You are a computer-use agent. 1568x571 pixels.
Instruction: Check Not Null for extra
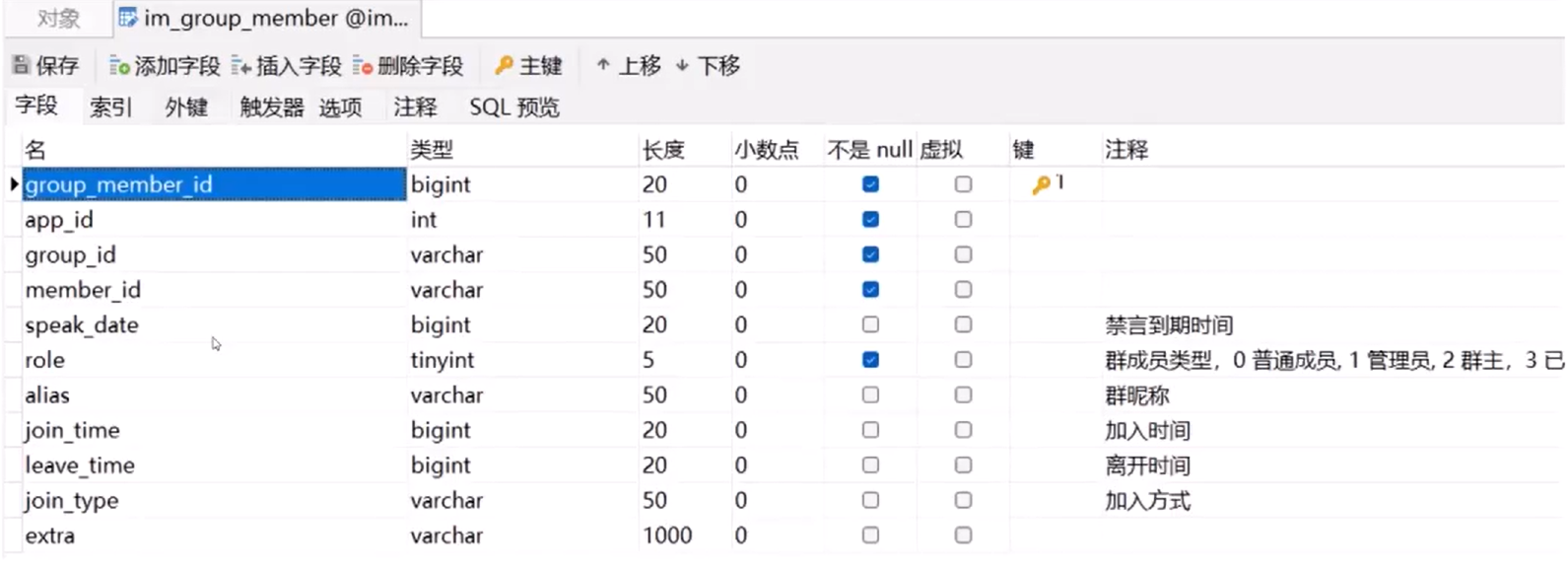[x=870, y=535]
